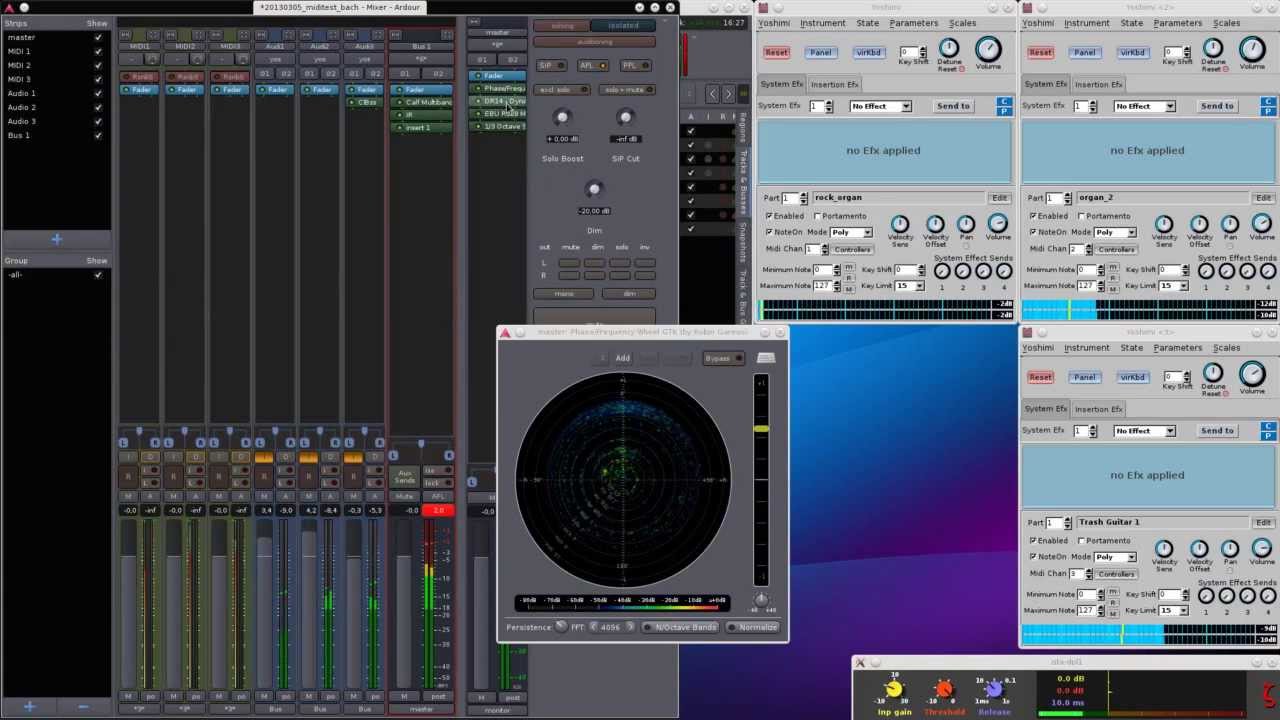Click the Dim level knob in monitor section

click(x=594, y=190)
